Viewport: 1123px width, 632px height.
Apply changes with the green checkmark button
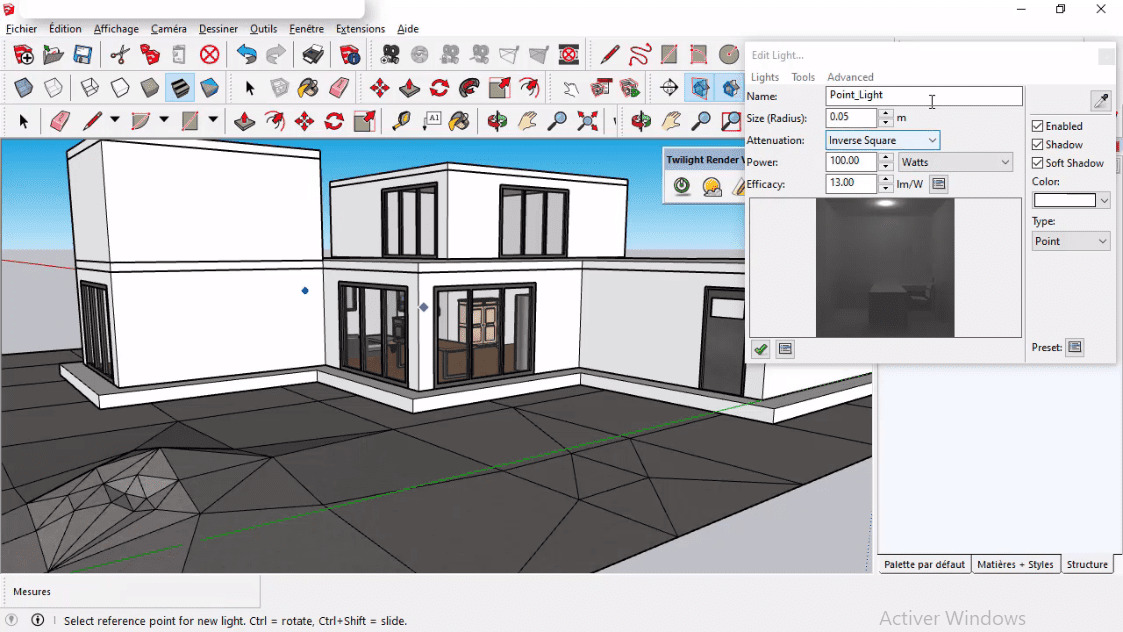tap(760, 349)
